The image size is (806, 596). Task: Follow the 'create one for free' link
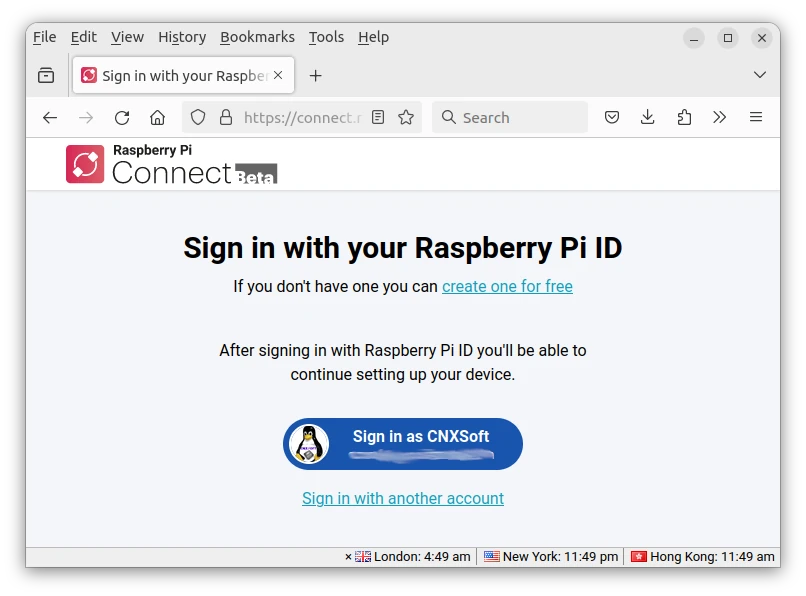[507, 286]
